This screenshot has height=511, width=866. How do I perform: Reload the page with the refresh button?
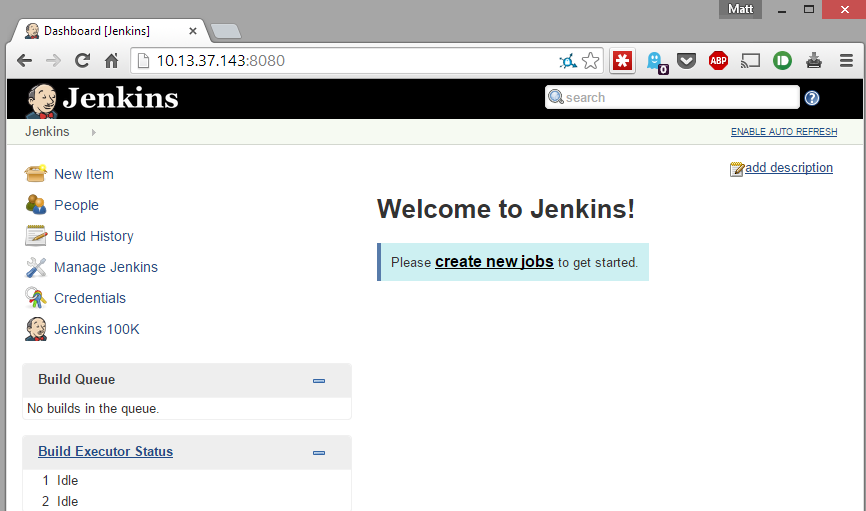[x=83, y=60]
